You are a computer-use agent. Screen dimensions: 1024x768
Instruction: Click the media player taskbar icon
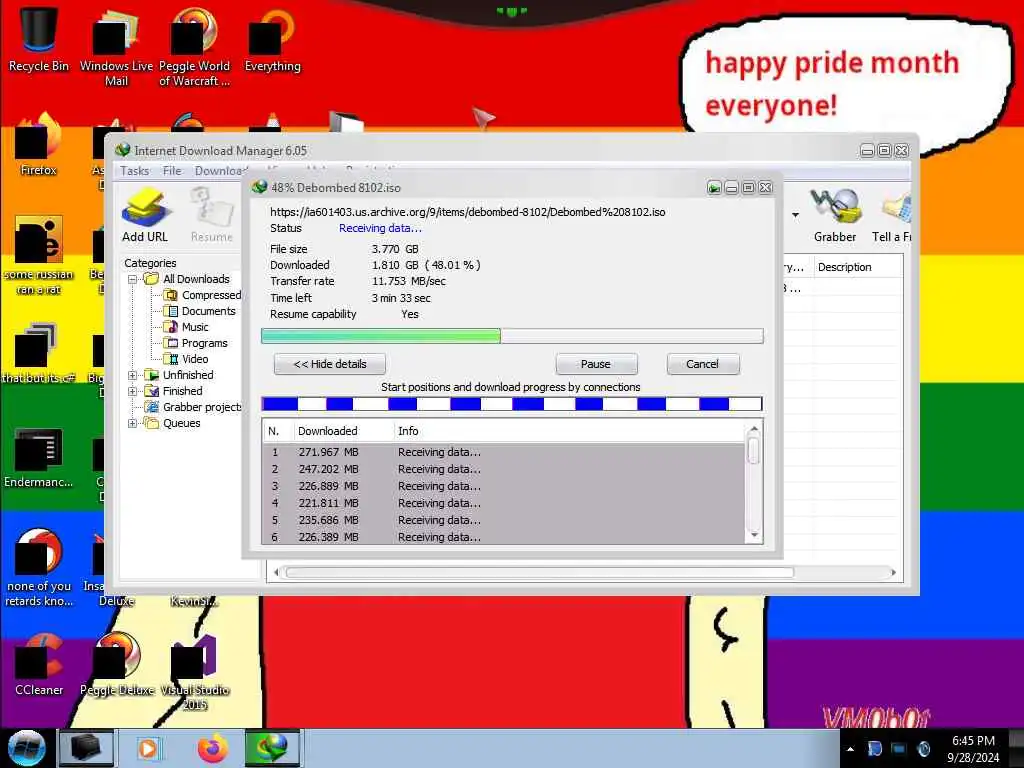(x=148, y=748)
